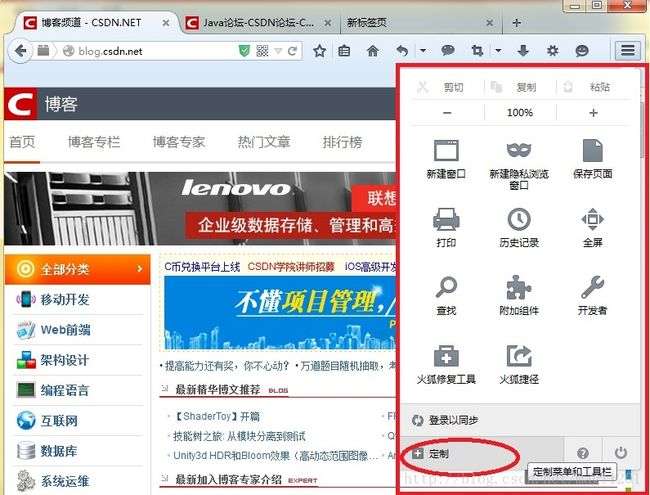The width and height of the screenshot is (650, 495).
Task: Expand 全部分类 category chevron
Action: pyautogui.click(x=140, y=269)
